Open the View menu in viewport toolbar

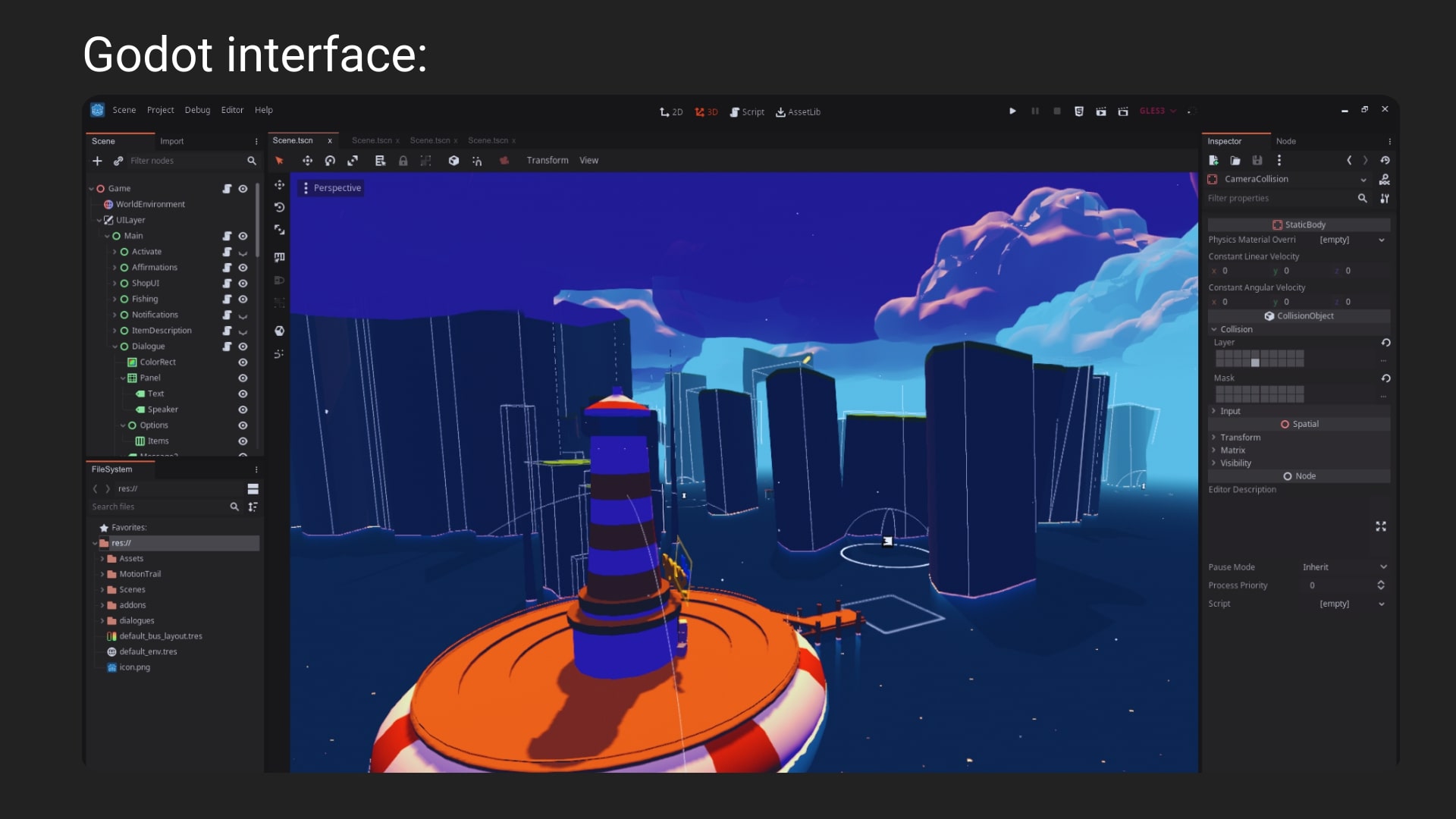589,161
